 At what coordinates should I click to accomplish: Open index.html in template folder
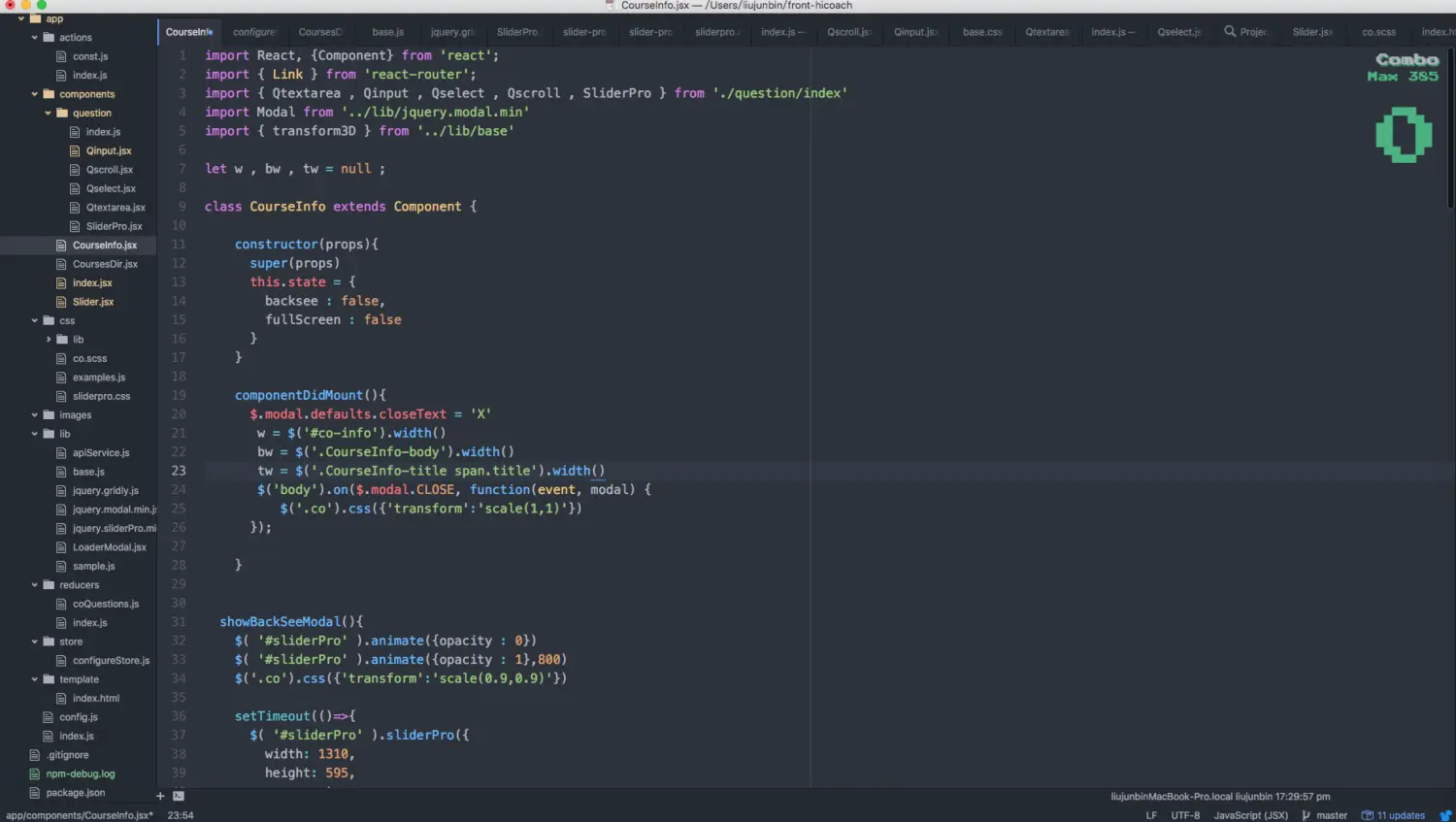point(96,699)
